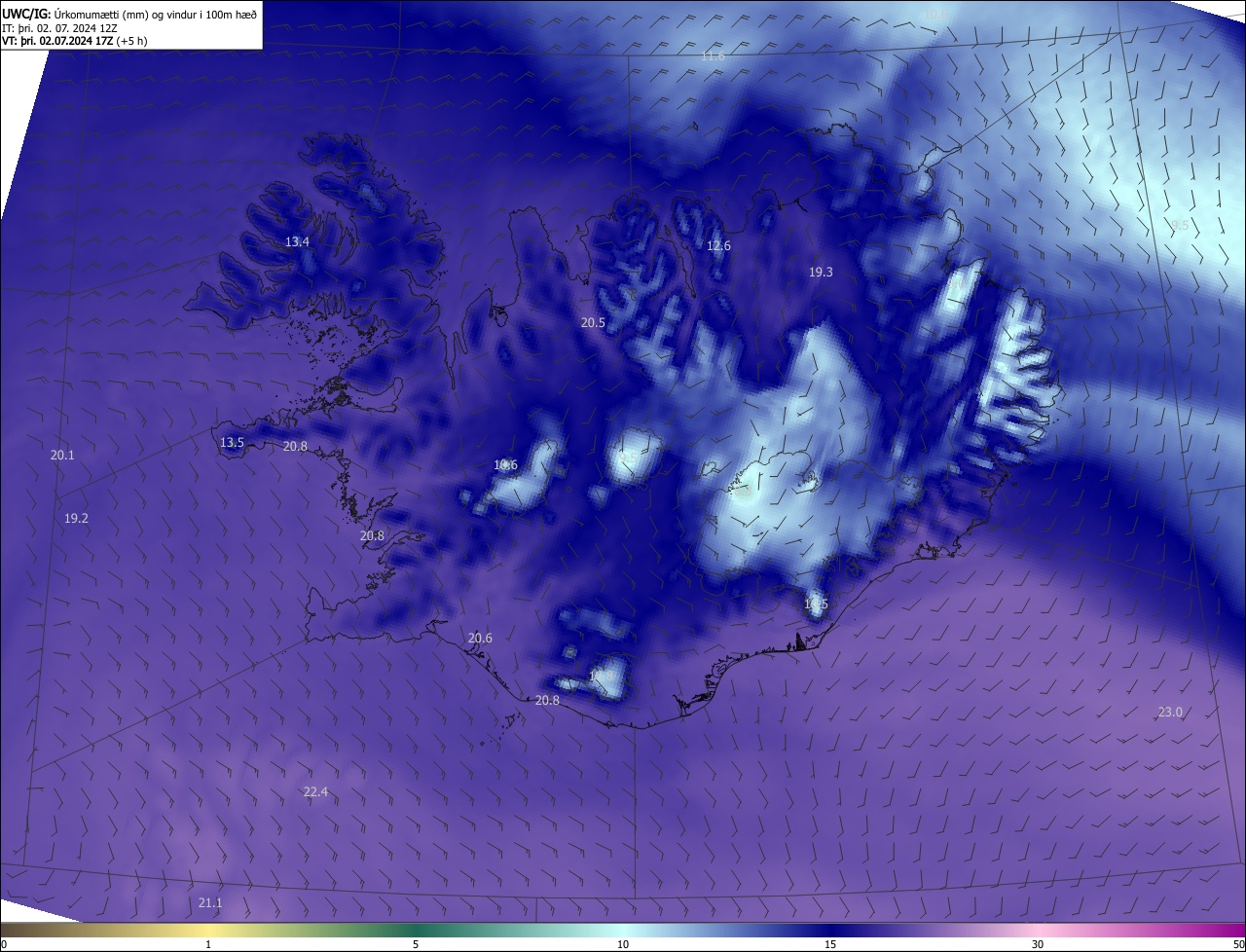Click the 20.5 value label on the map
The image size is (1246, 952).
click(593, 322)
